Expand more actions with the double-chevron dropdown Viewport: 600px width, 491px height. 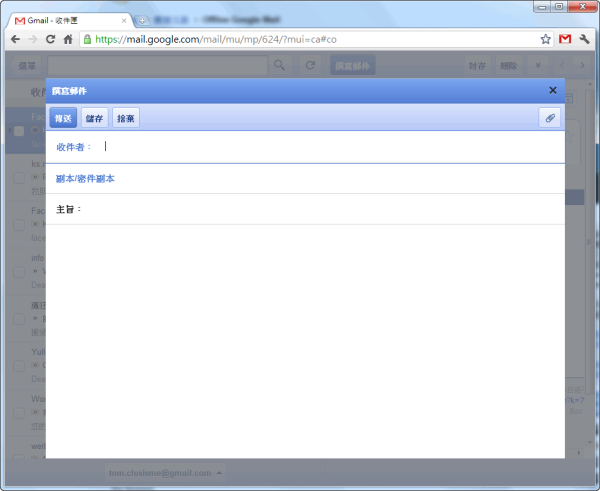tap(538, 65)
